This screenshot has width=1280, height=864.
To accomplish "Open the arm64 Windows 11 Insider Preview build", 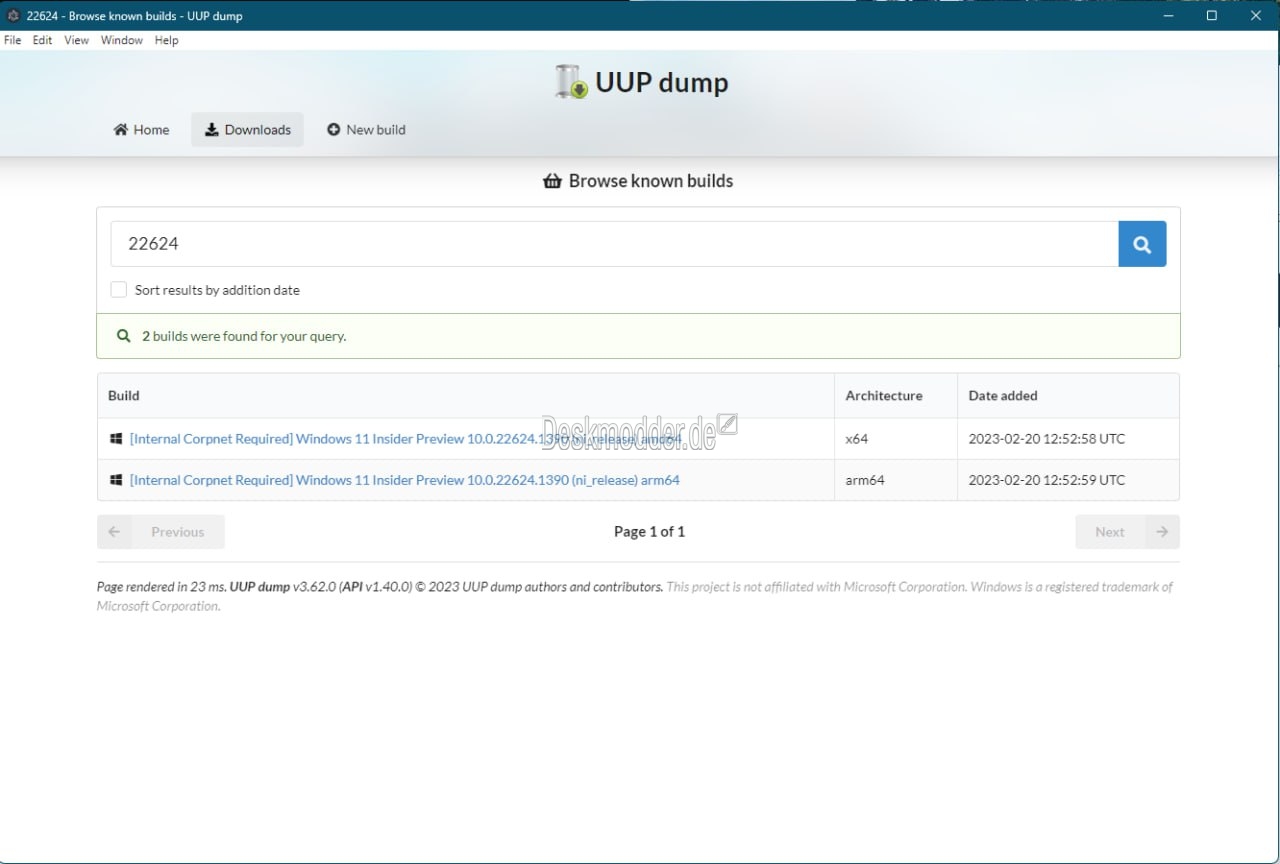I will 405,480.
